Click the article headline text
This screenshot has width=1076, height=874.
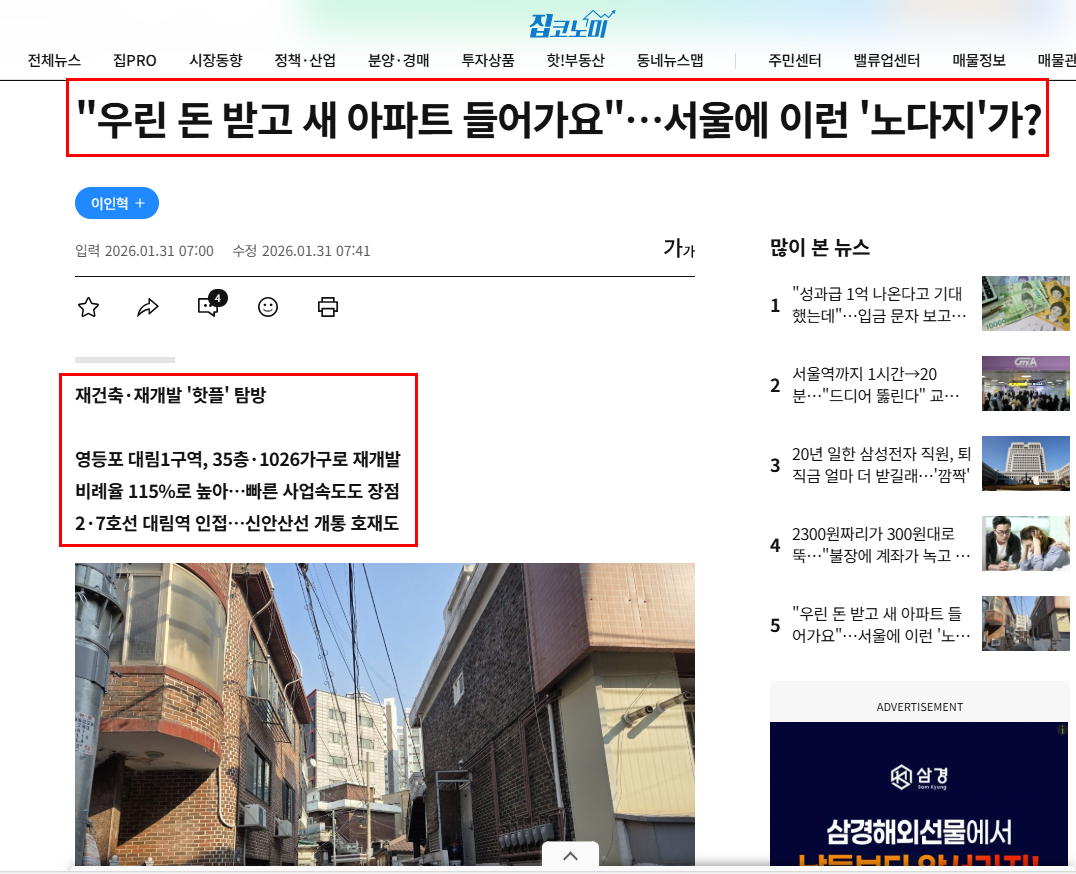coord(558,119)
